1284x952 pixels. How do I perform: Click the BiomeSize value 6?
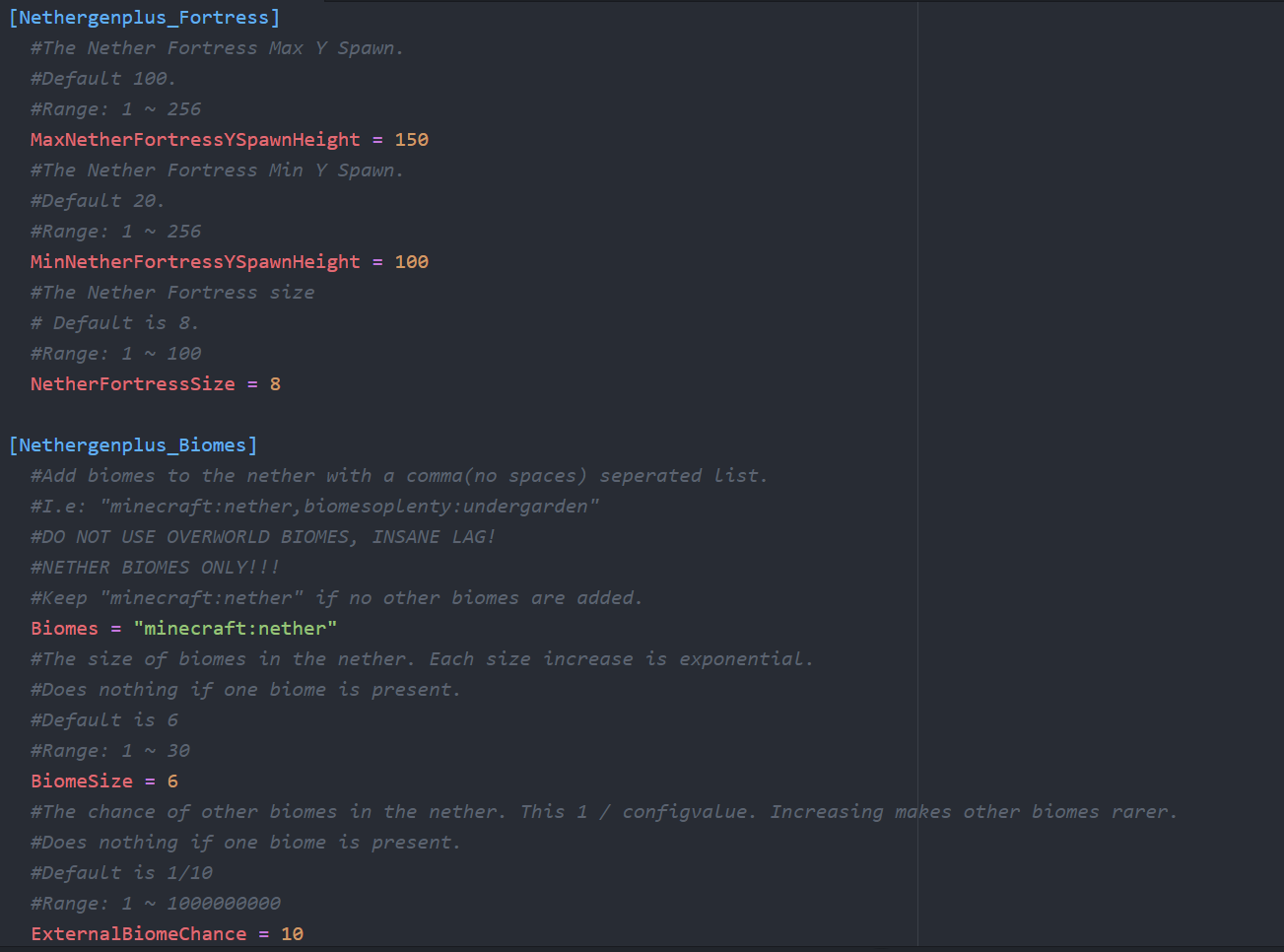(172, 782)
